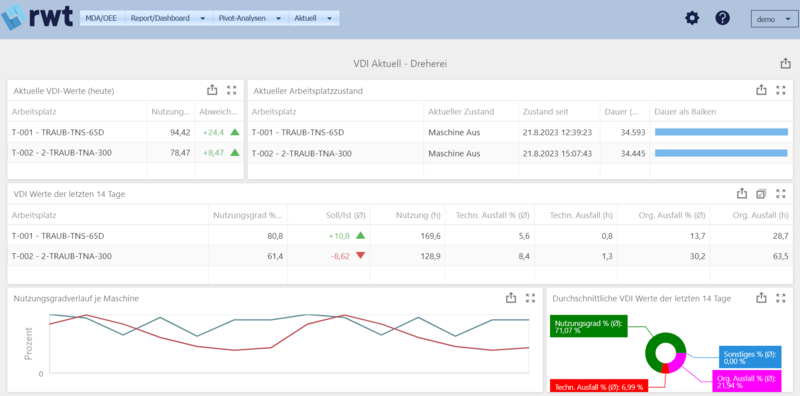The height and width of the screenshot is (396, 800).
Task: Export the VDI Werte der letzten 14 Tage panel
Action: [x=742, y=193]
